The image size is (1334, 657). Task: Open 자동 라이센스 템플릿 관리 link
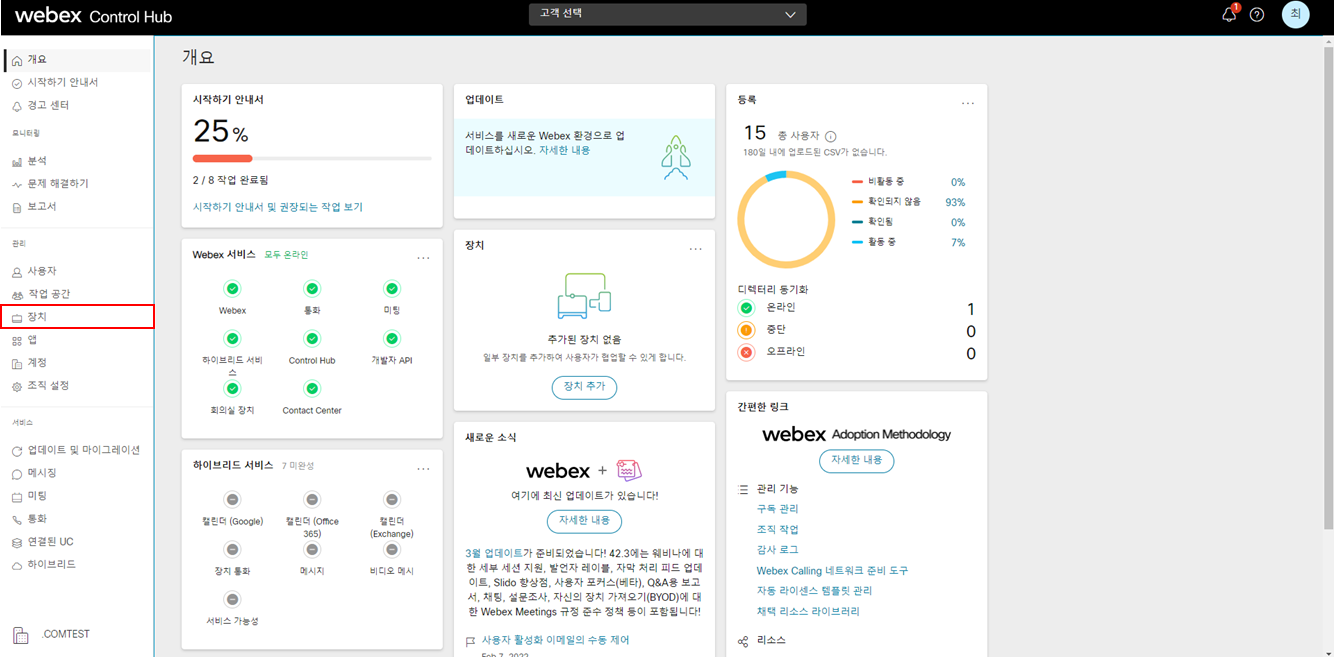[x=815, y=591]
